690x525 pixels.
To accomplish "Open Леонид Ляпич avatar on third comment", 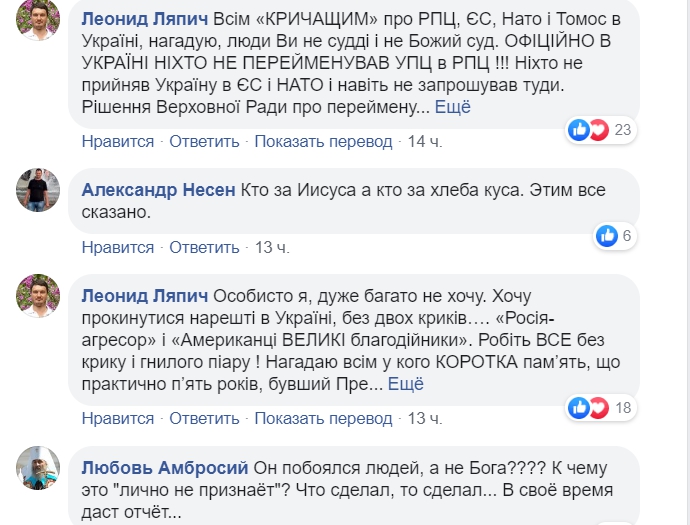I will point(38,296).
